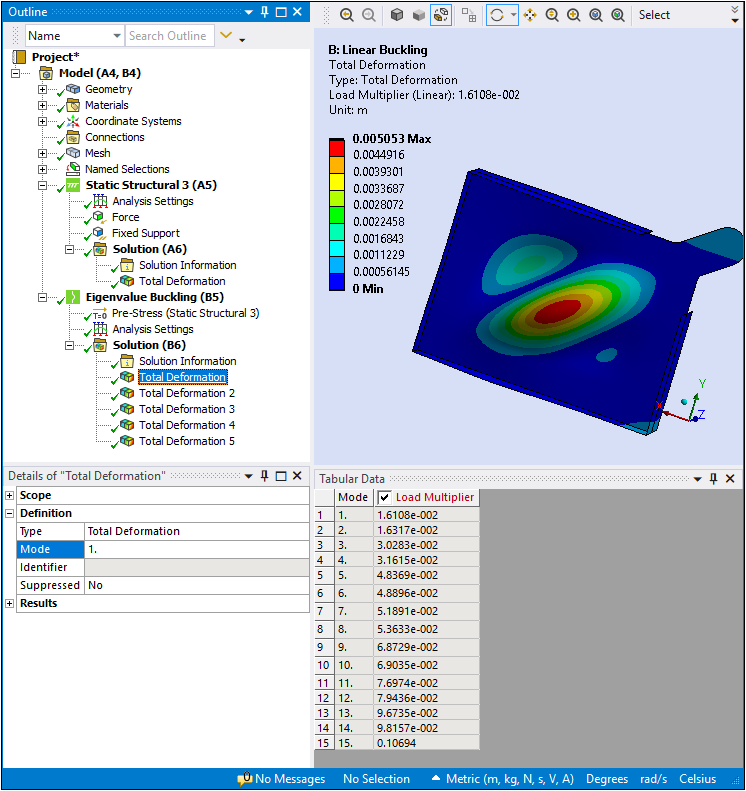Open the Metric units selector in status bar
746x791 pixels.
(502, 779)
